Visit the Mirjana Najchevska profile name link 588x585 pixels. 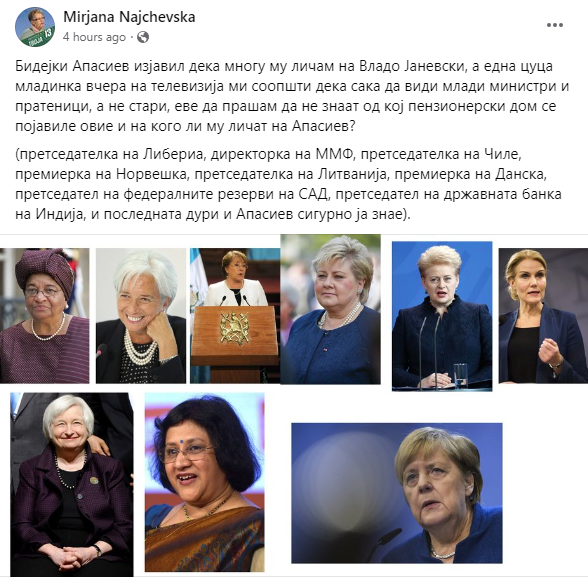(129, 17)
